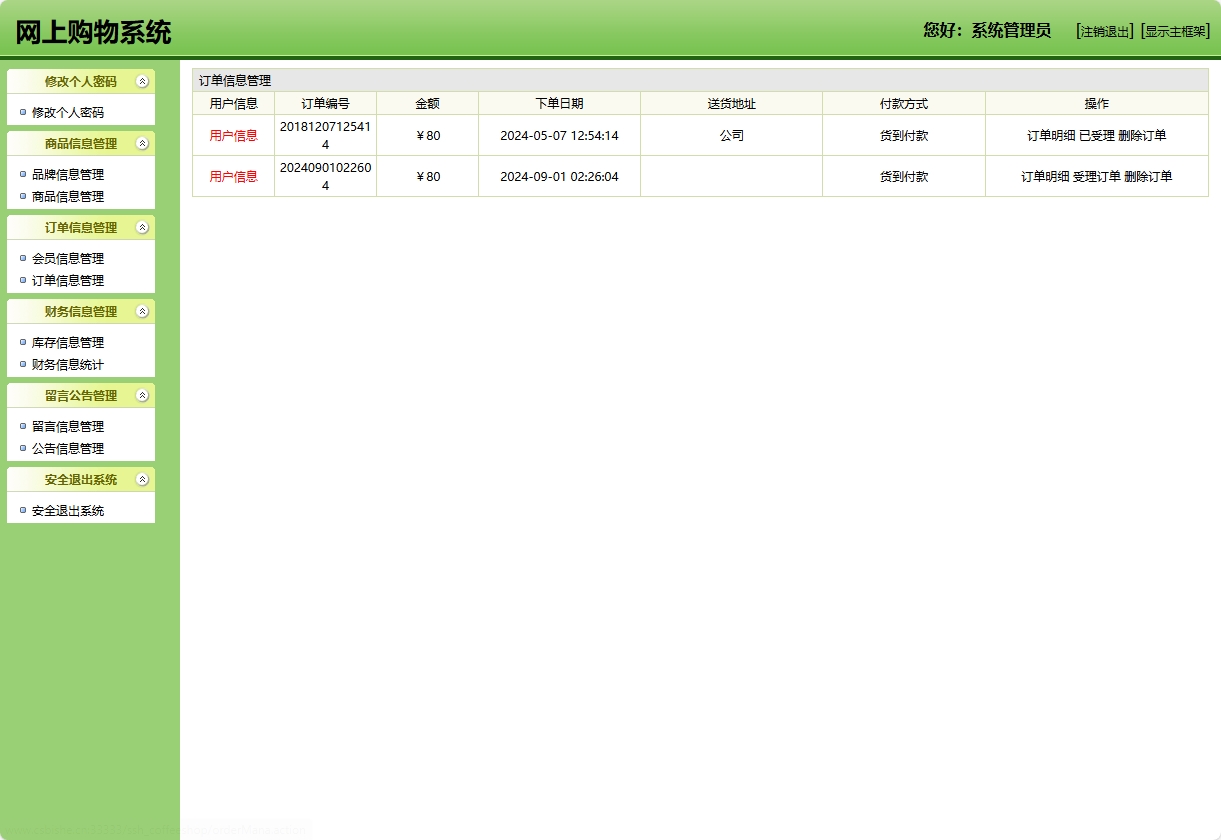
Task: Open 用户信息 for order 20240901022604
Action: click(234, 177)
